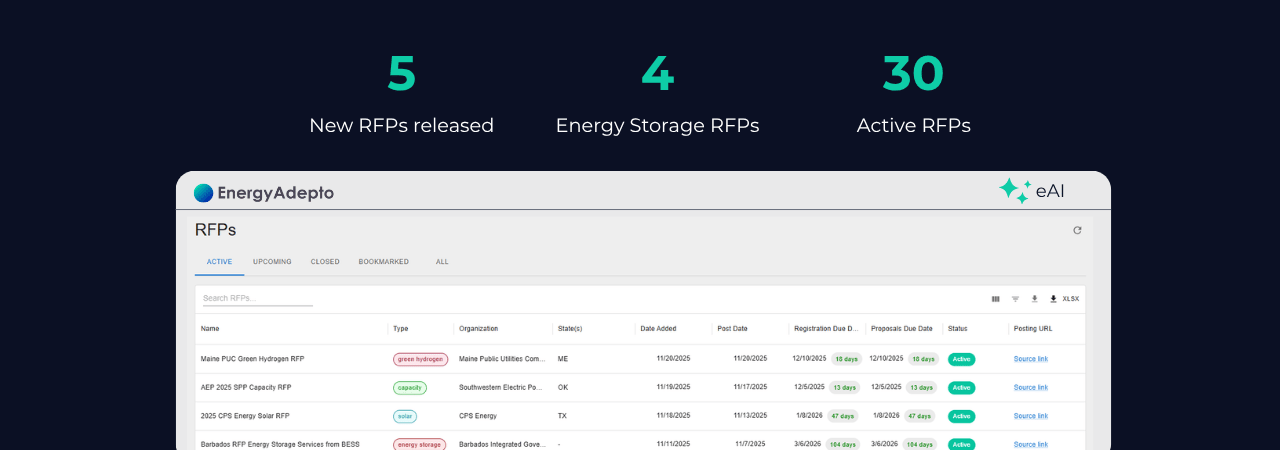Click the gray download icon
Image resolution: width=1280 pixels, height=450 pixels.
point(1034,299)
